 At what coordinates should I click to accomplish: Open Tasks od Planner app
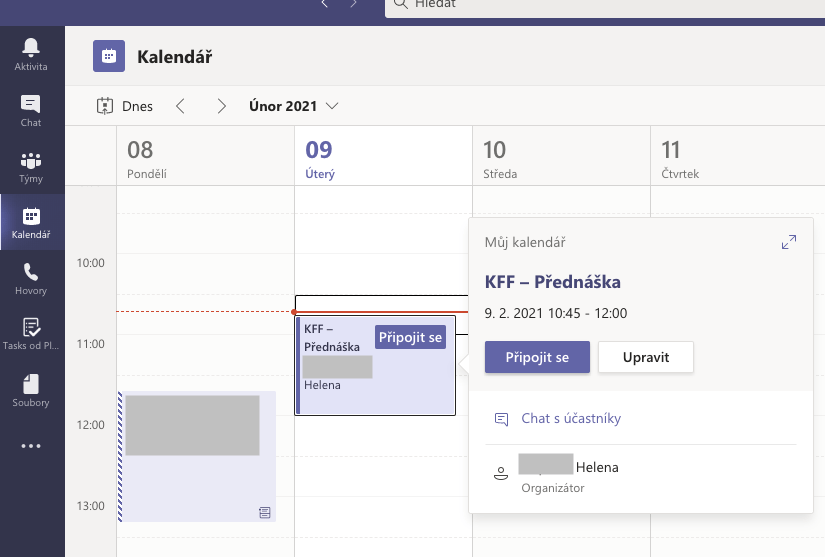(x=31, y=334)
